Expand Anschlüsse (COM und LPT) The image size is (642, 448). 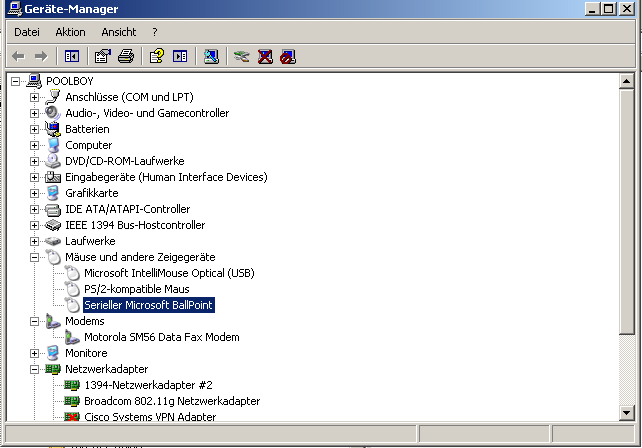34,97
